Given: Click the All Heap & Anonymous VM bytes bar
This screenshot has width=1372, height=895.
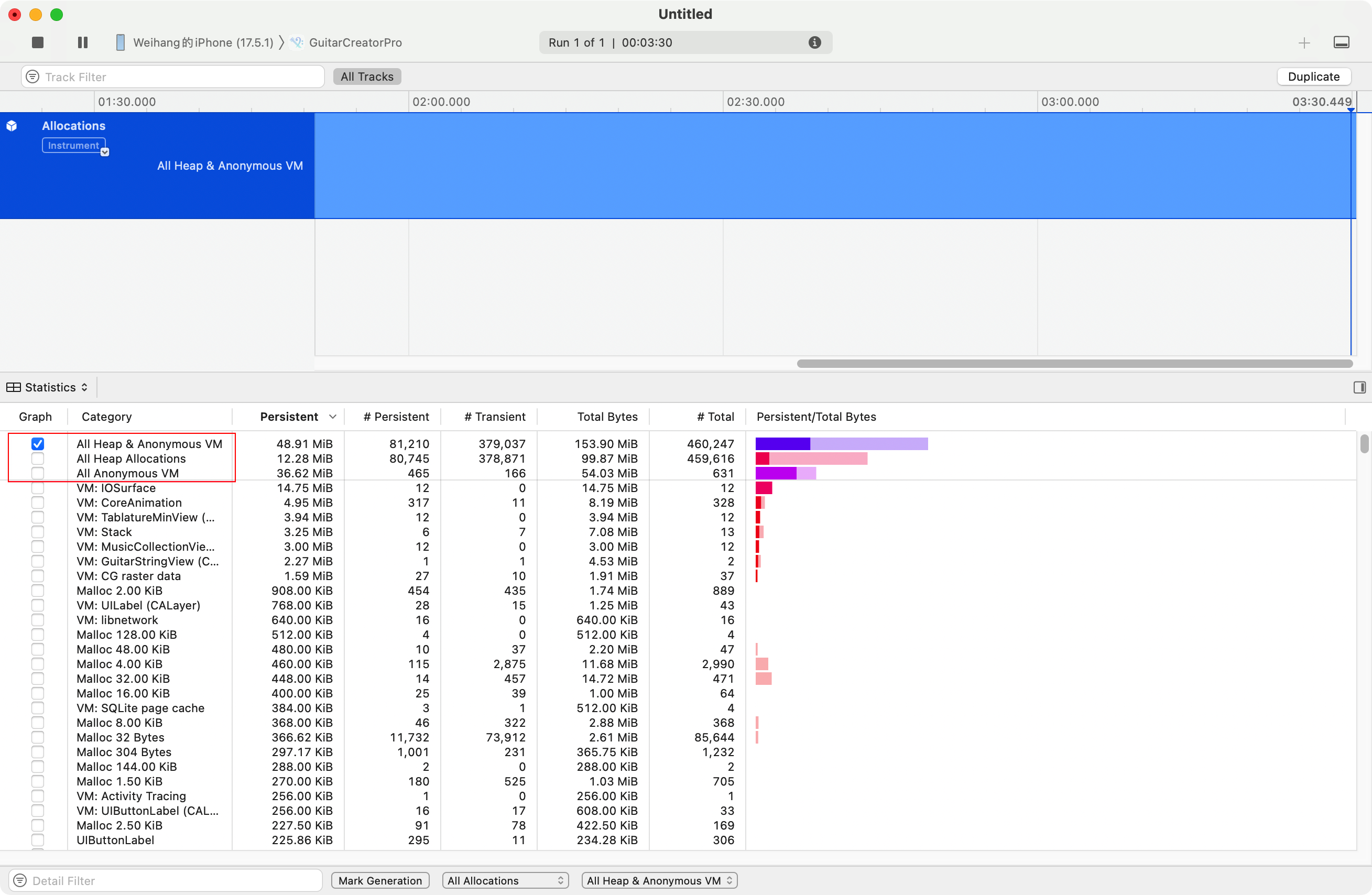Looking at the screenshot, I should [842, 443].
